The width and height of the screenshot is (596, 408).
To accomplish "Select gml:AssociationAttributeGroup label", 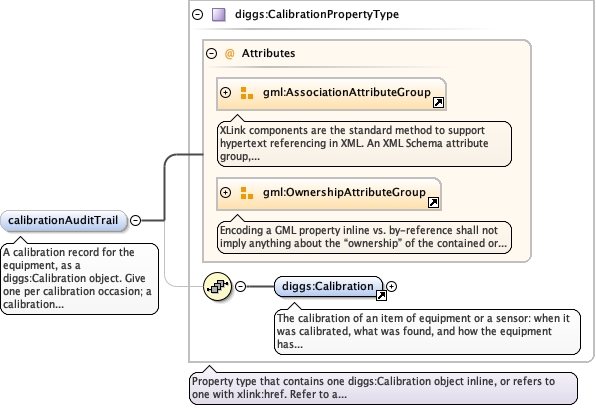I will point(347,92).
